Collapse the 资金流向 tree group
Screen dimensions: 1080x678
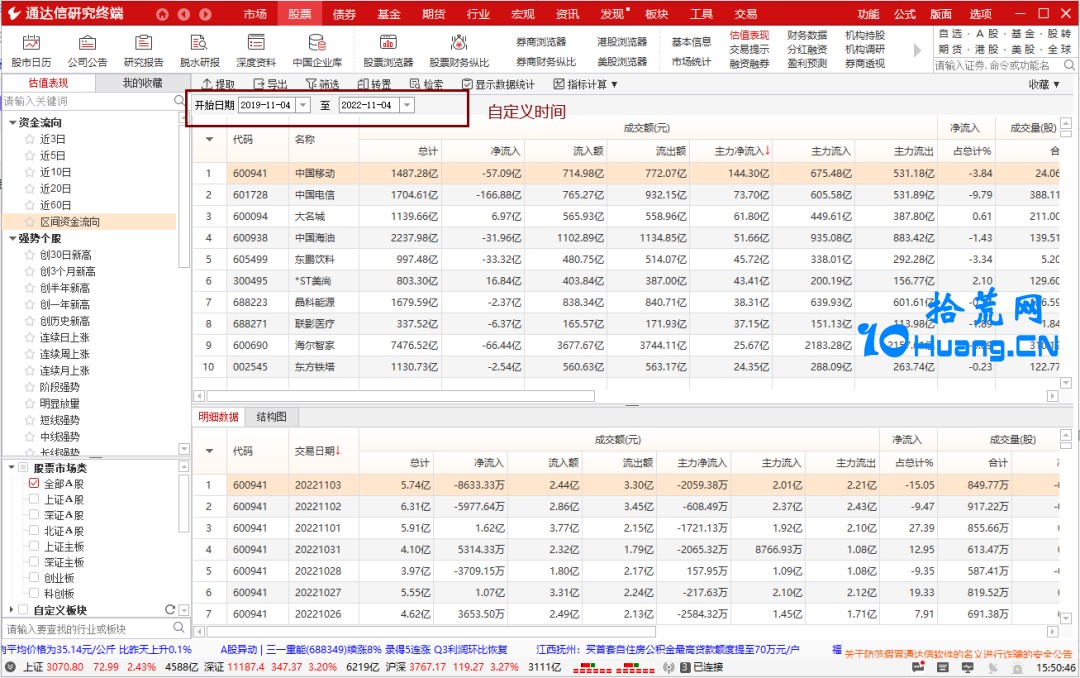click(12, 123)
